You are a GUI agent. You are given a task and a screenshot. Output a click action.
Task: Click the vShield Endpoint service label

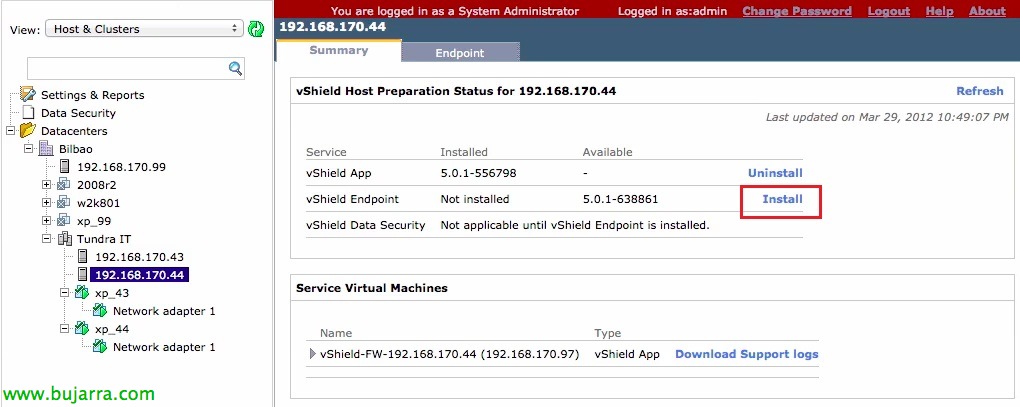352,199
